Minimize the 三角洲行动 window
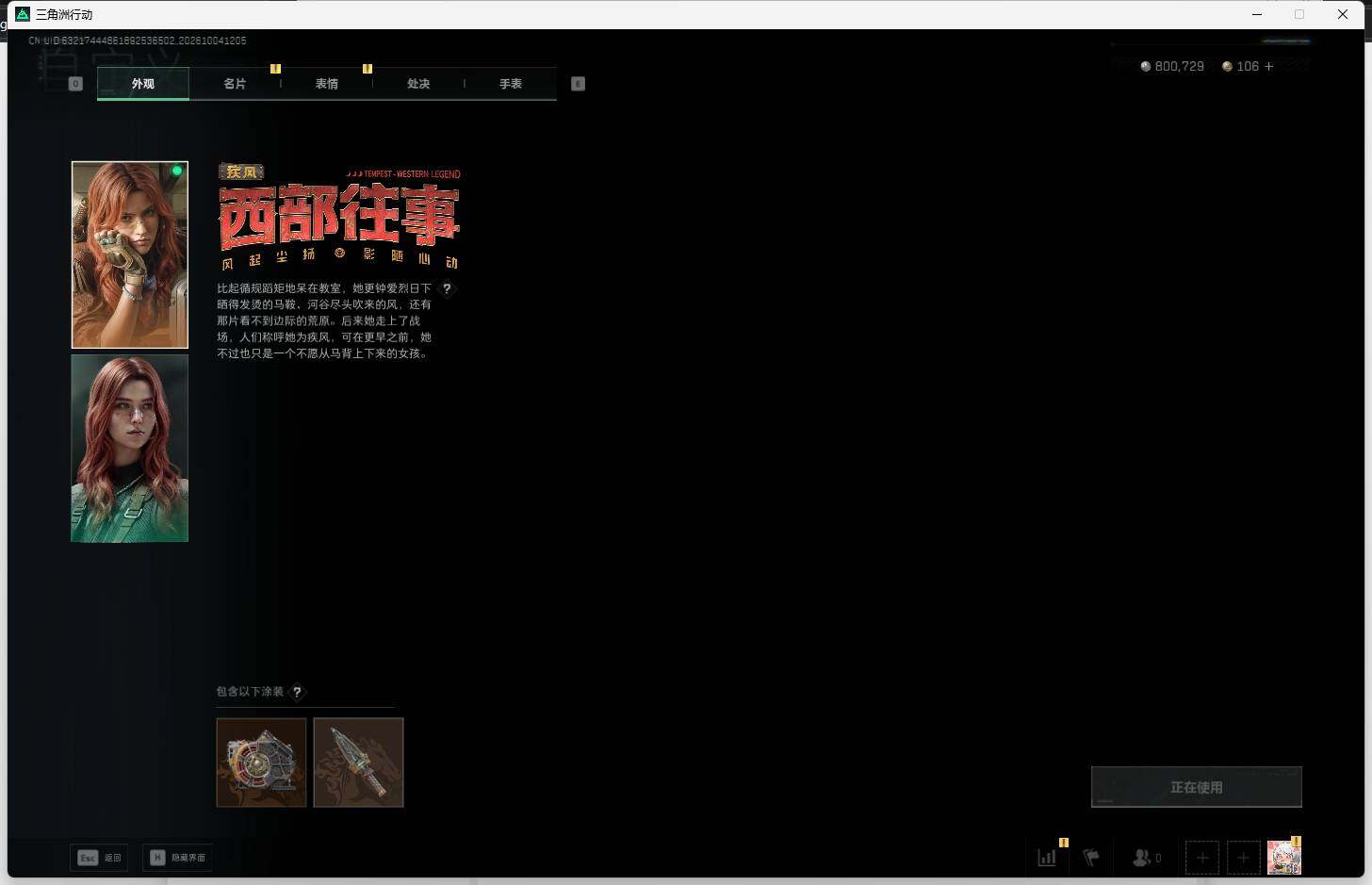 click(x=1257, y=14)
